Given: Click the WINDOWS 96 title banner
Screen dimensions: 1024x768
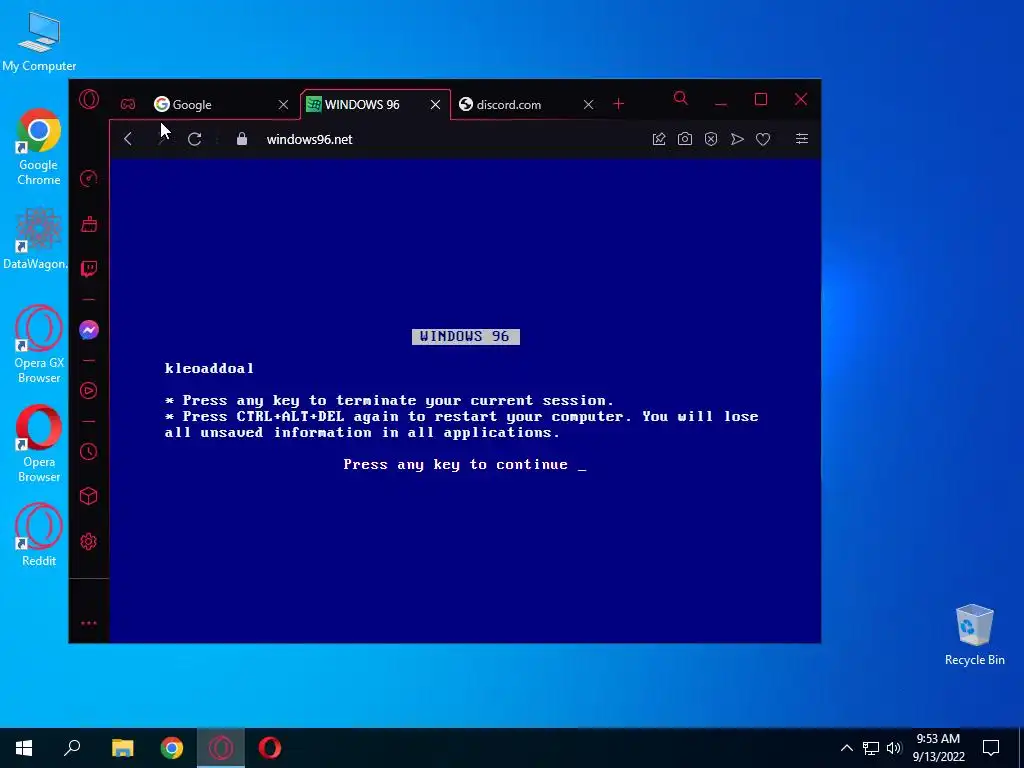Looking at the screenshot, I should 466,336.
